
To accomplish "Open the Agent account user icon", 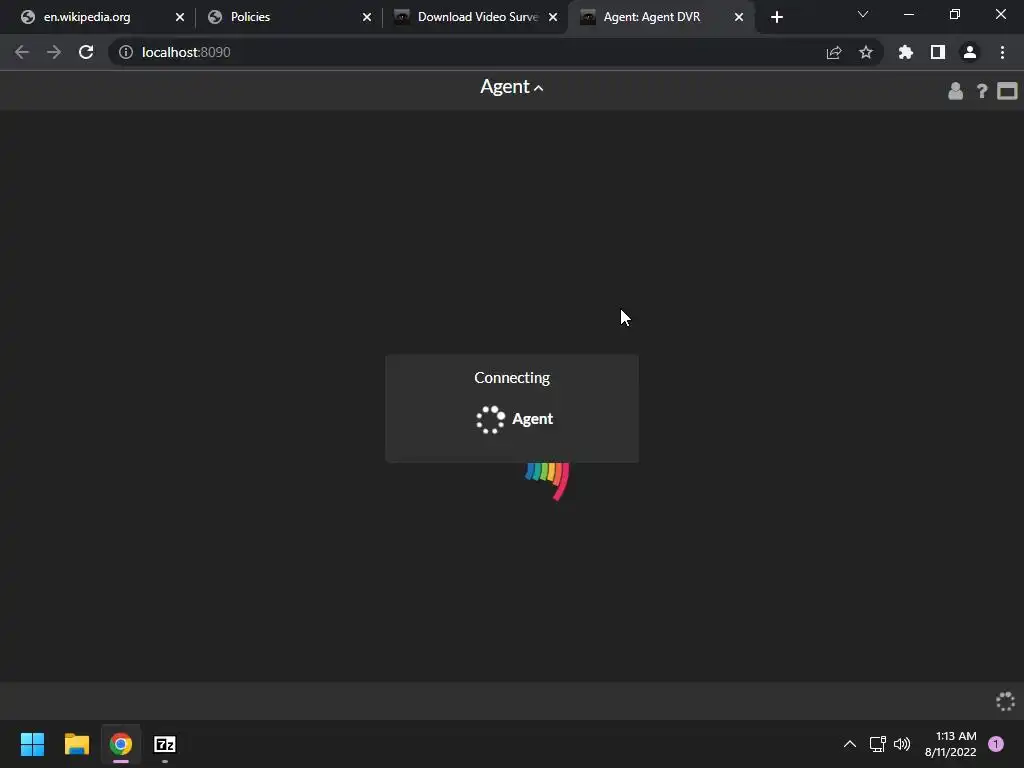I will (955, 91).
